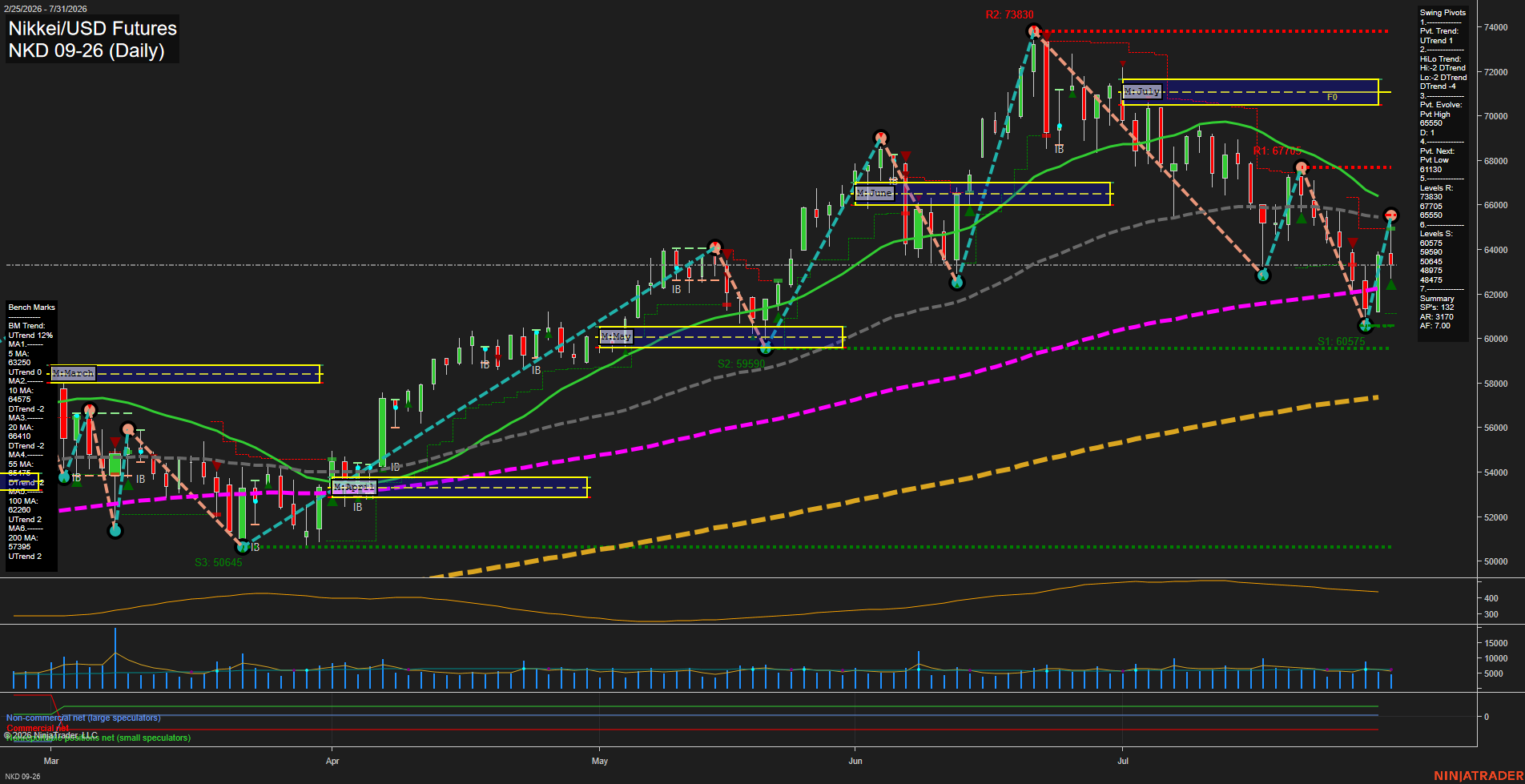Viewport: 1525px width, 784px height.
Task: Click the R1: 67705 resistance label
Action: point(1277,151)
